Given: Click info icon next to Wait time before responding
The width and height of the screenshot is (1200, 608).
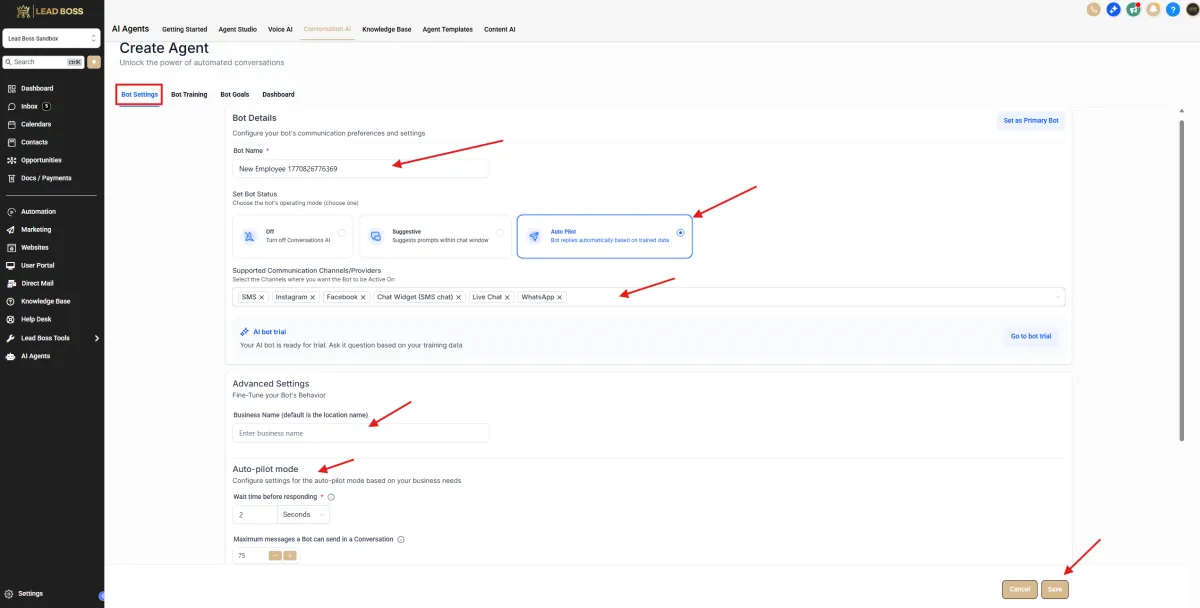Looking at the screenshot, I should point(331,497).
